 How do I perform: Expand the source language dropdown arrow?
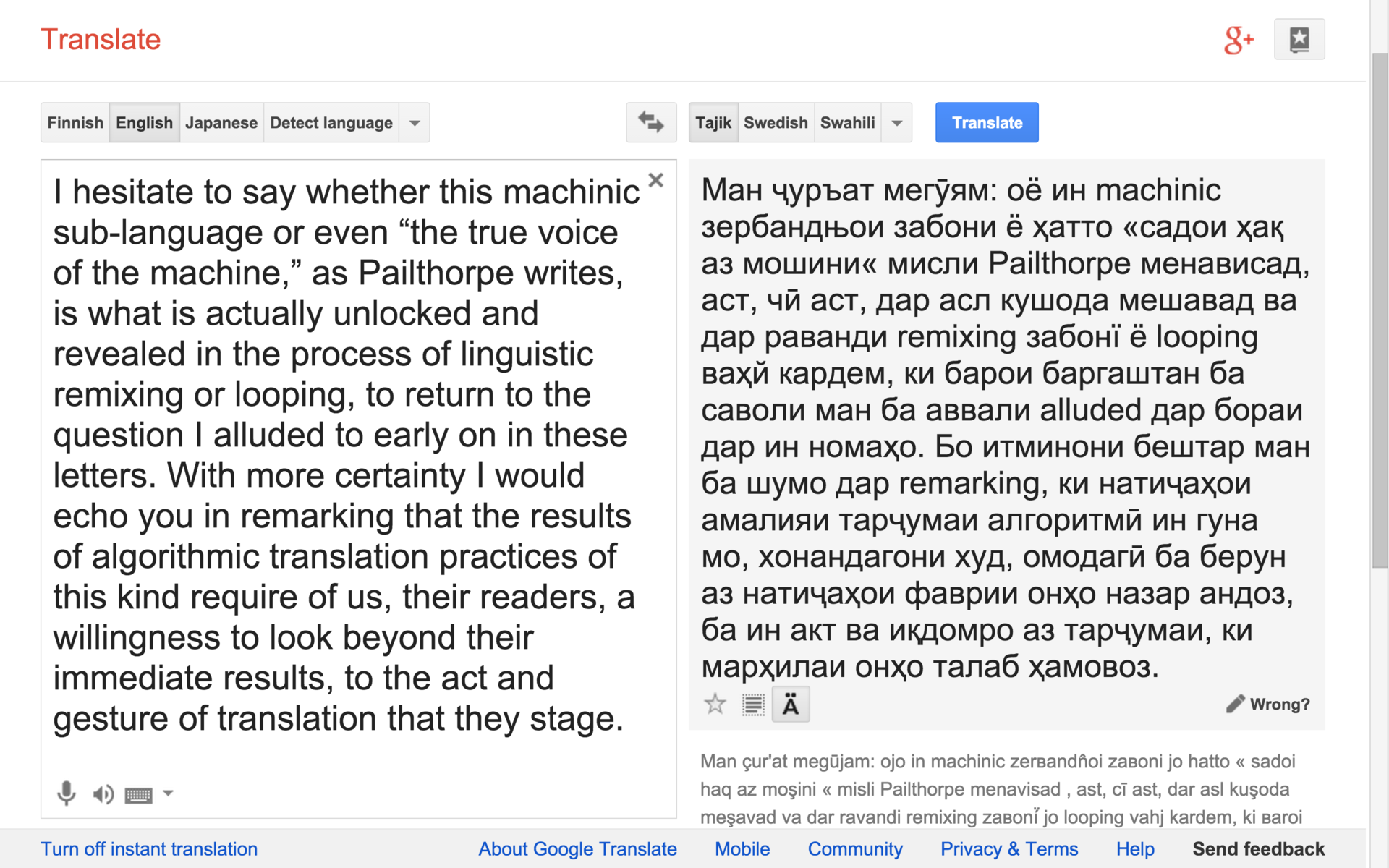click(x=415, y=123)
